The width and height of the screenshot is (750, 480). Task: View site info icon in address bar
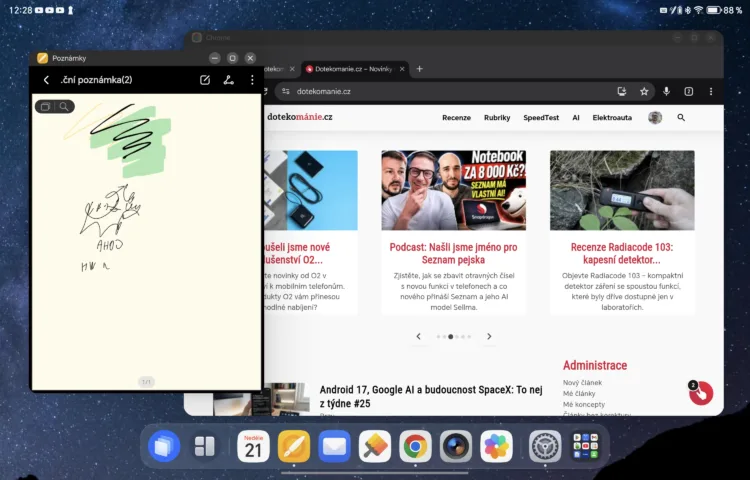click(x=286, y=91)
